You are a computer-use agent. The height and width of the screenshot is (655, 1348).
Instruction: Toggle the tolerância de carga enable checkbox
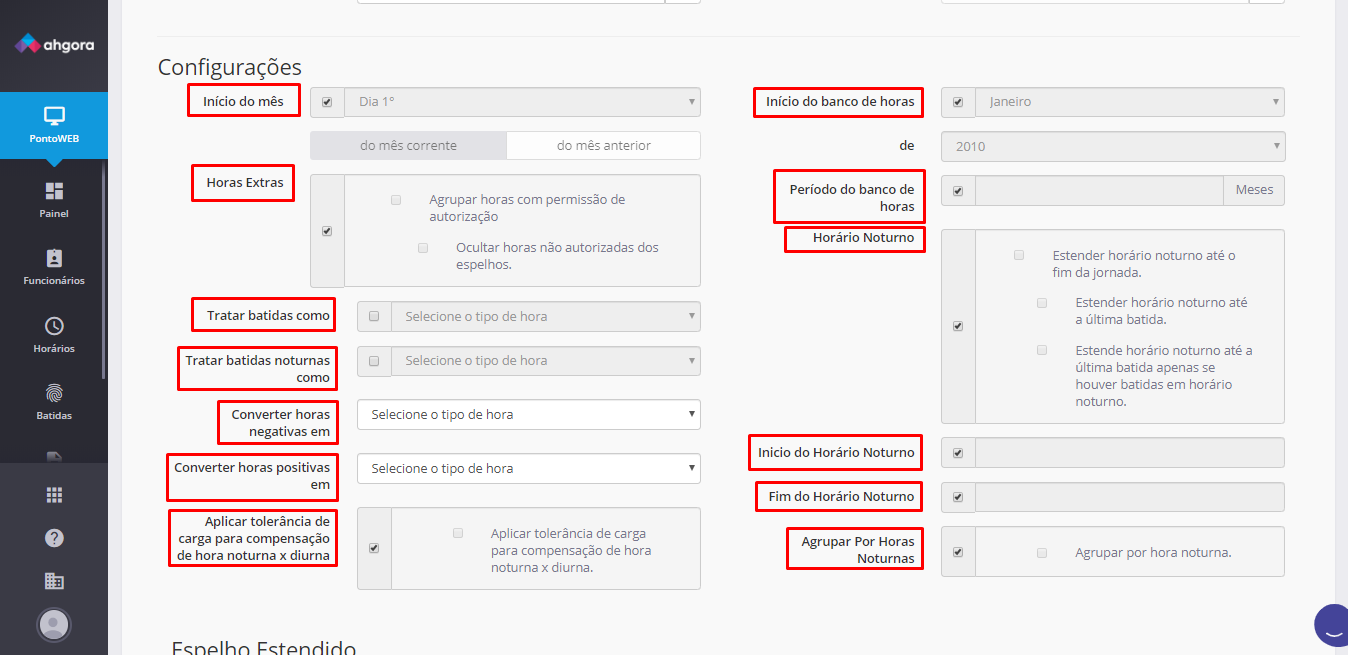(374, 549)
